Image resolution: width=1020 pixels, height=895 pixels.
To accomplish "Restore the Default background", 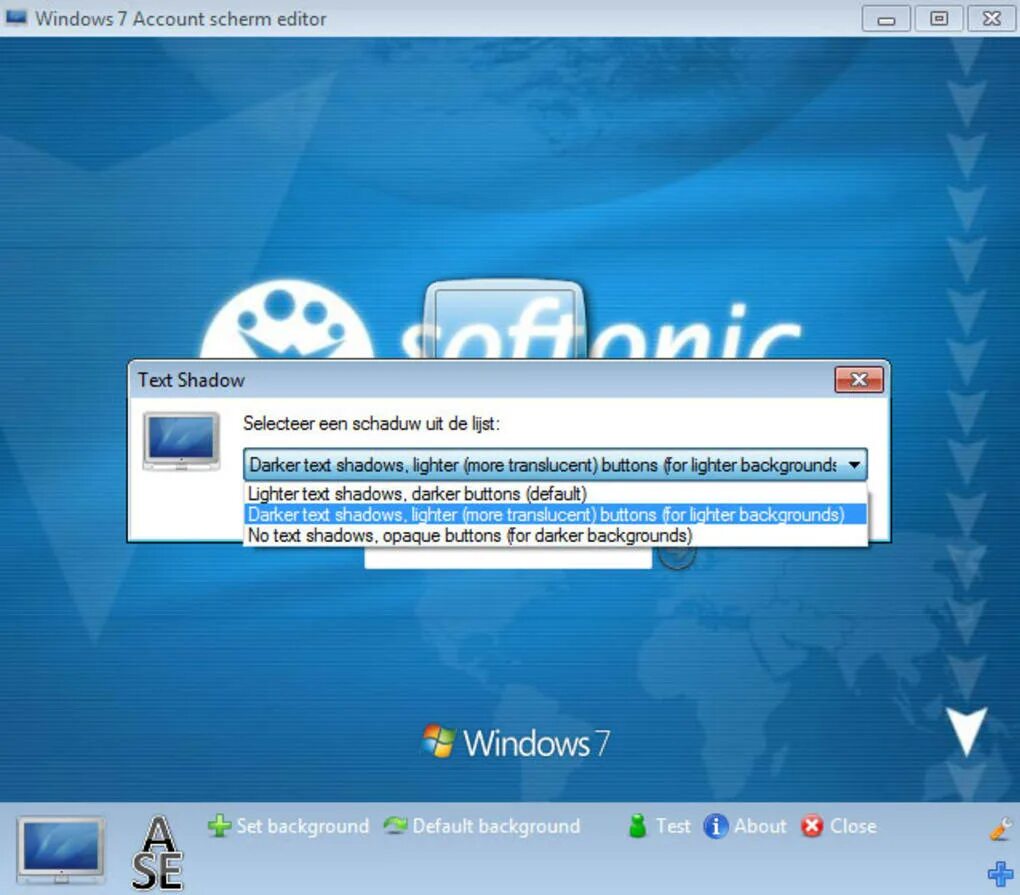I will tap(481, 826).
